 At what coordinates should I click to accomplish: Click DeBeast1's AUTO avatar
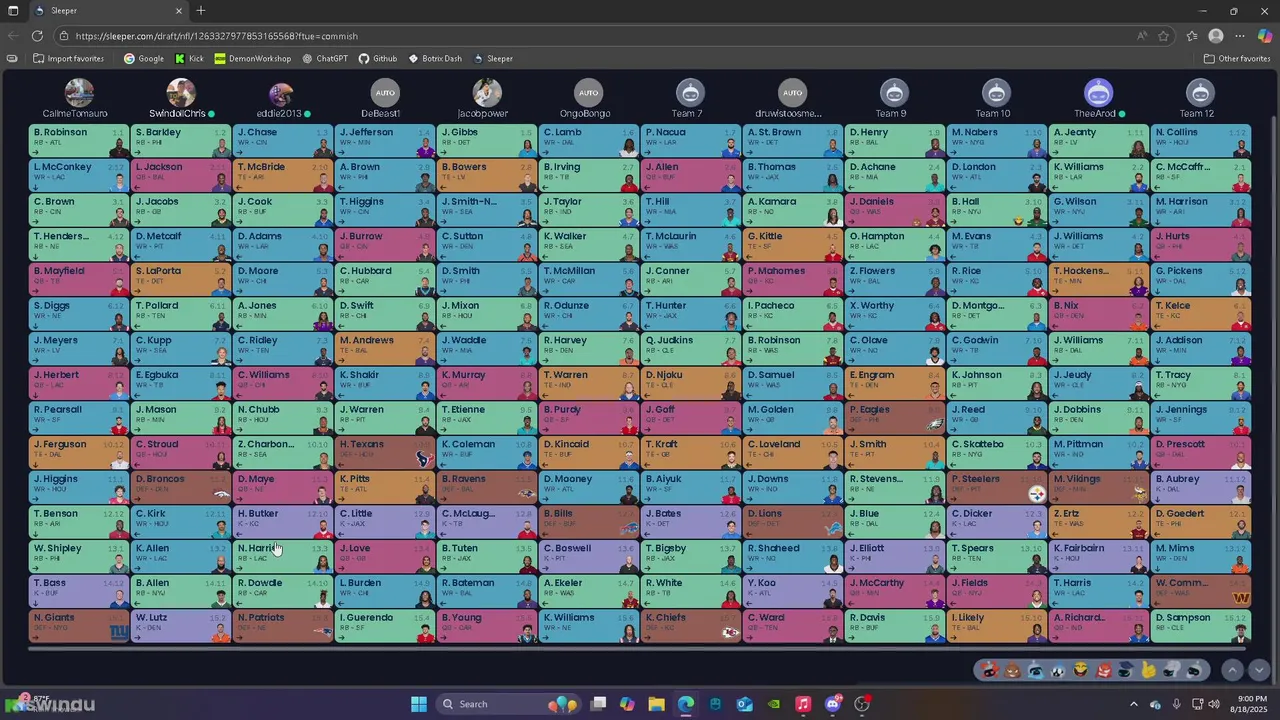coord(384,93)
